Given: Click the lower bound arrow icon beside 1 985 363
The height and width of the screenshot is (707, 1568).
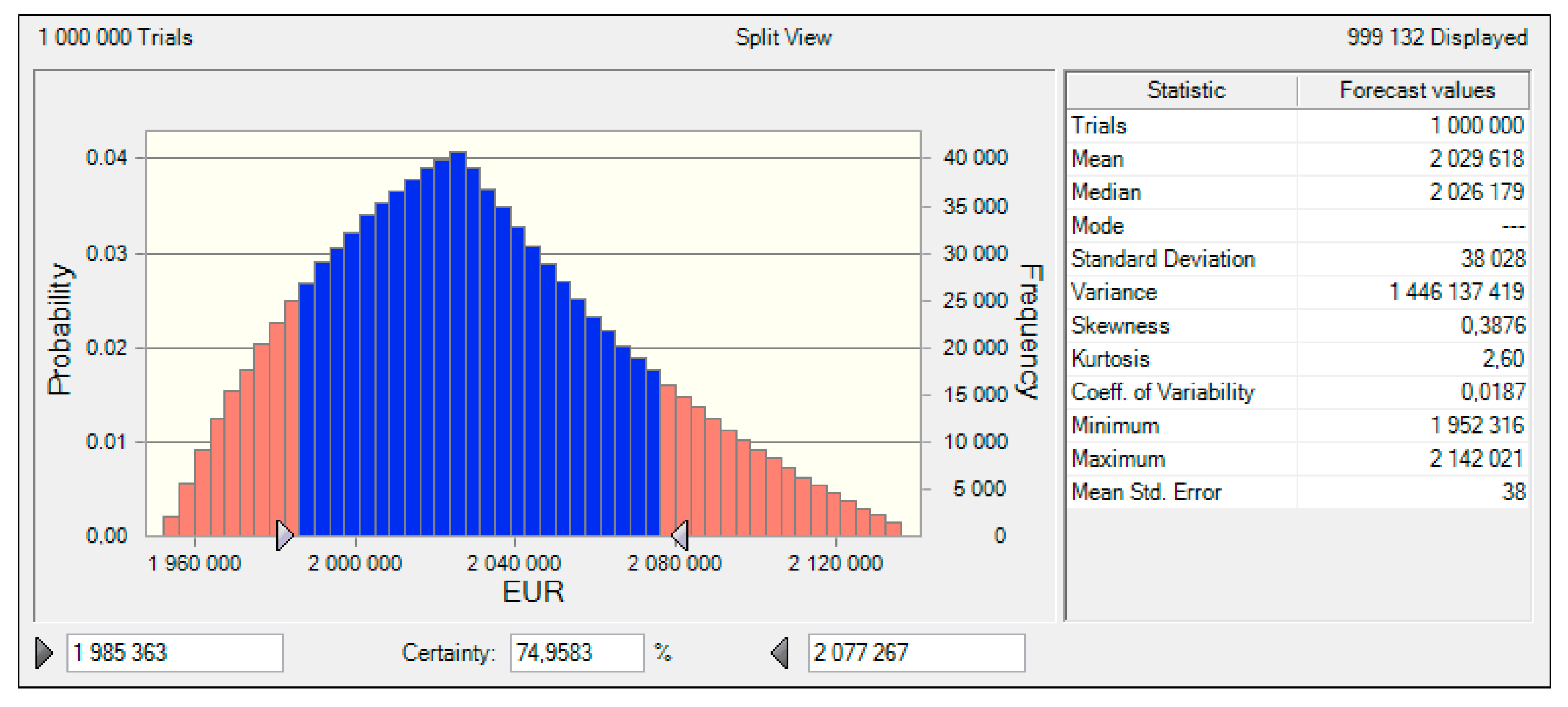Looking at the screenshot, I should pos(44,653).
